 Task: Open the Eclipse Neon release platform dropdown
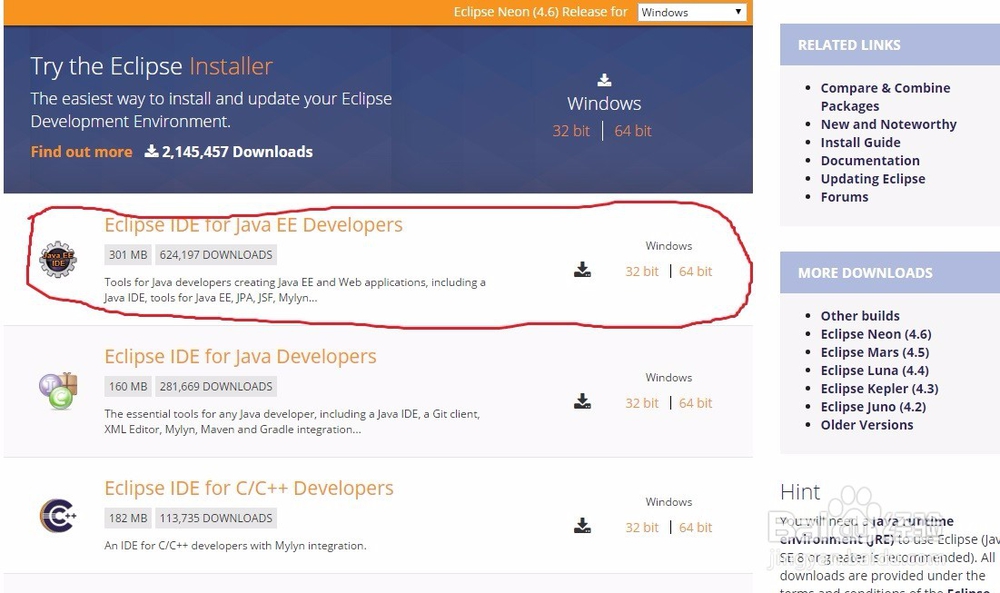pos(692,11)
